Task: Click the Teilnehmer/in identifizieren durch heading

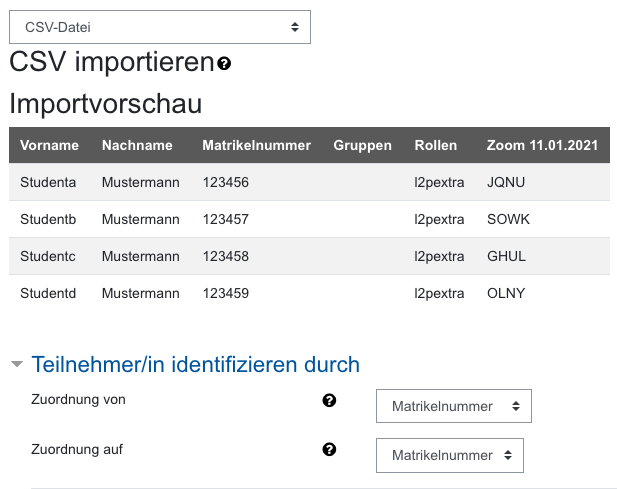Action: click(196, 364)
